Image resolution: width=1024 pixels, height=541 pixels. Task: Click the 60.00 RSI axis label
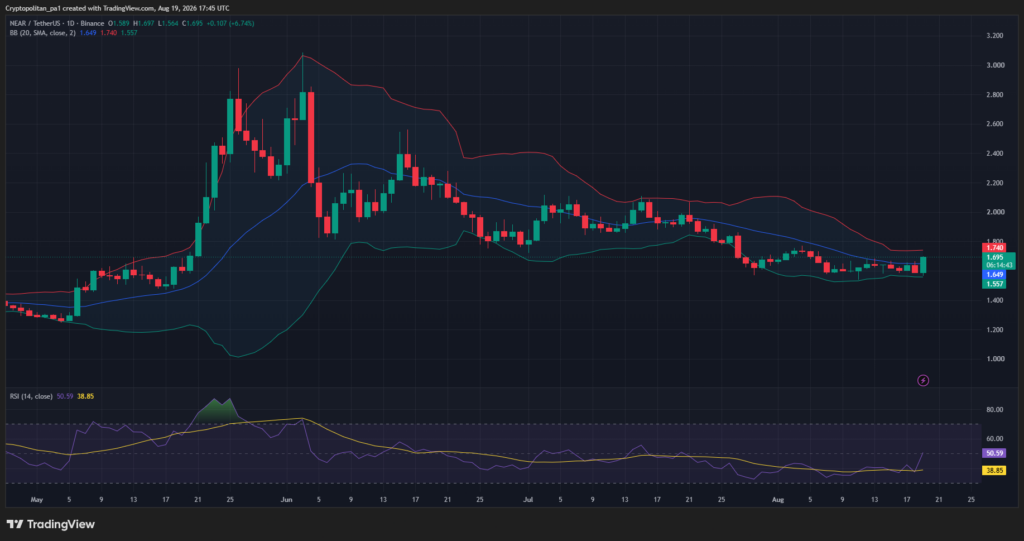[994, 438]
